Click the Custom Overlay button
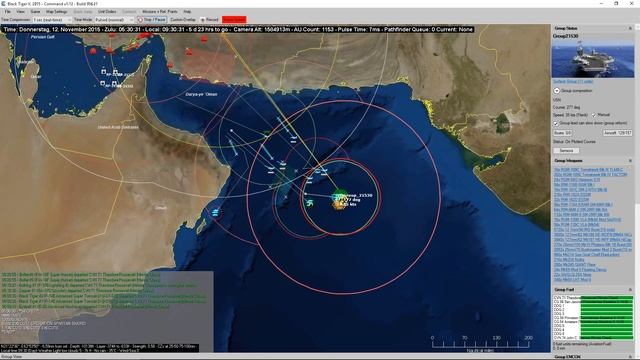640x360 pixels. click(183, 20)
